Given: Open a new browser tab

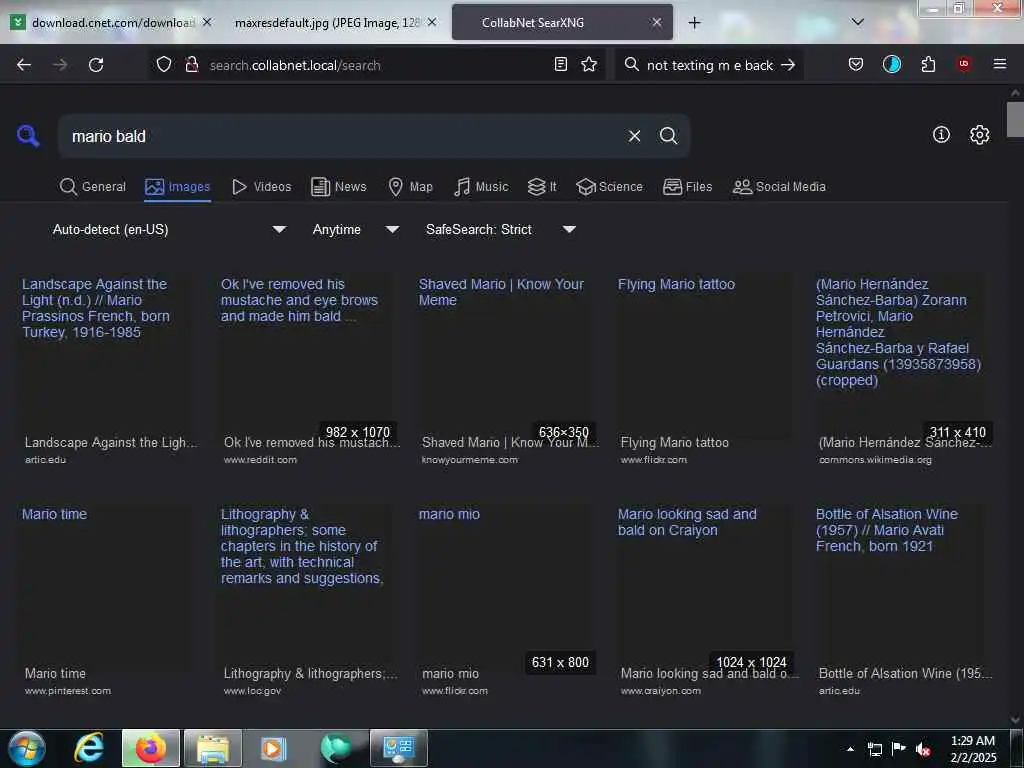Looking at the screenshot, I should (x=694, y=23).
